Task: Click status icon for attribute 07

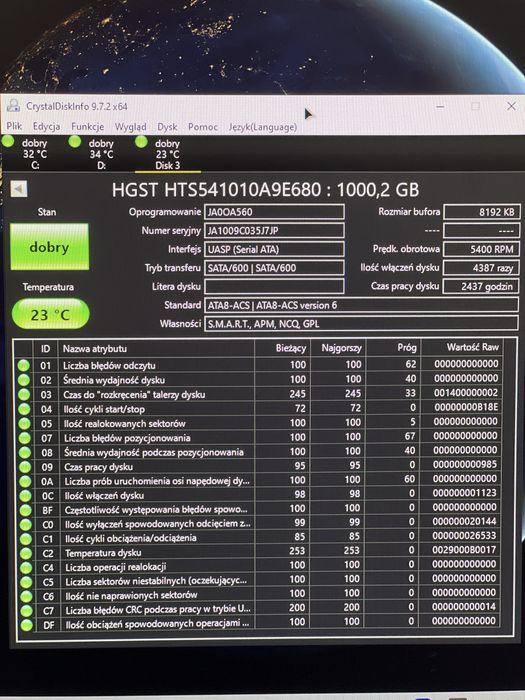Action: (25, 438)
